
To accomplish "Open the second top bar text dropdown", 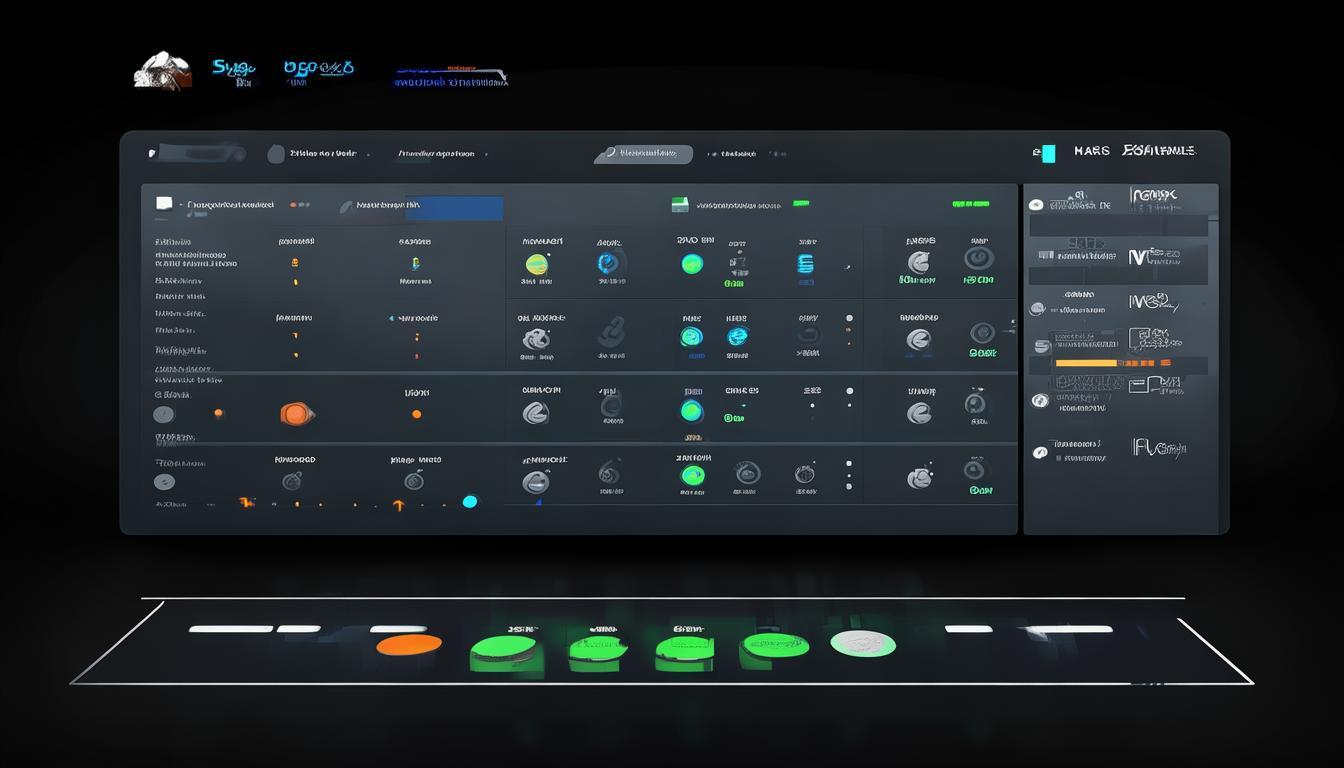I will (486, 155).
